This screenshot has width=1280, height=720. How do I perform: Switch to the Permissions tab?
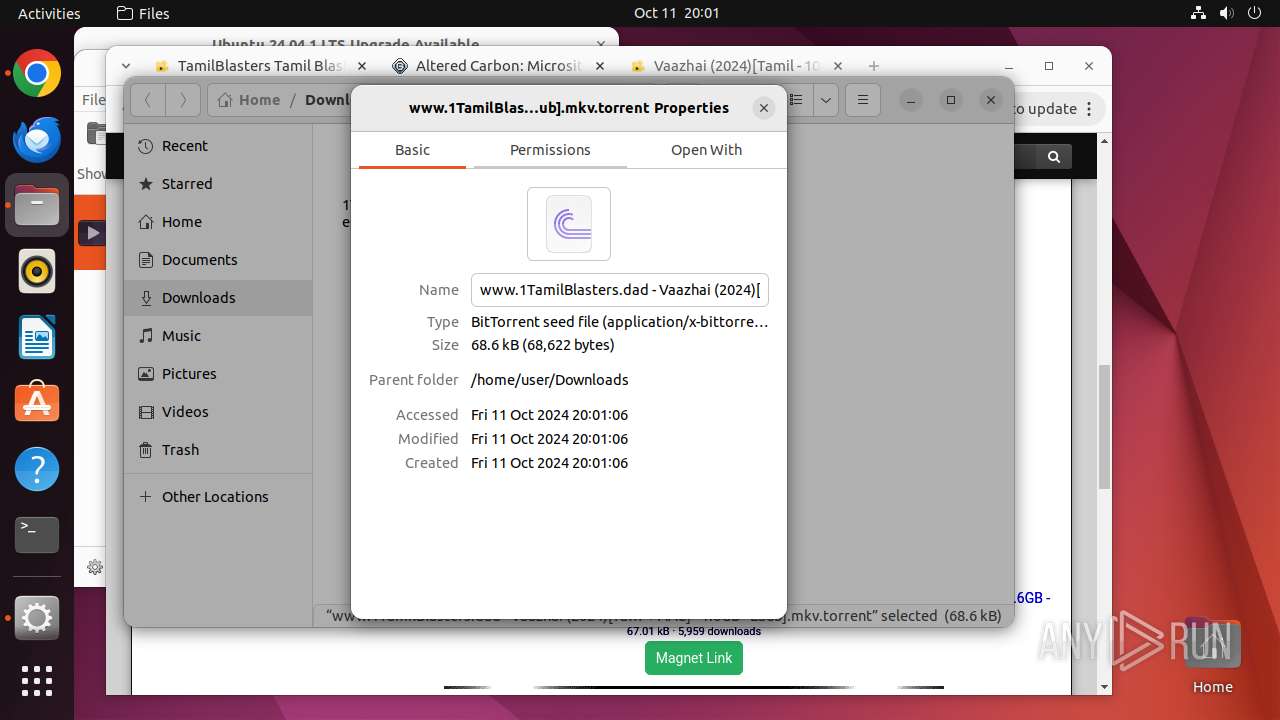[550, 150]
